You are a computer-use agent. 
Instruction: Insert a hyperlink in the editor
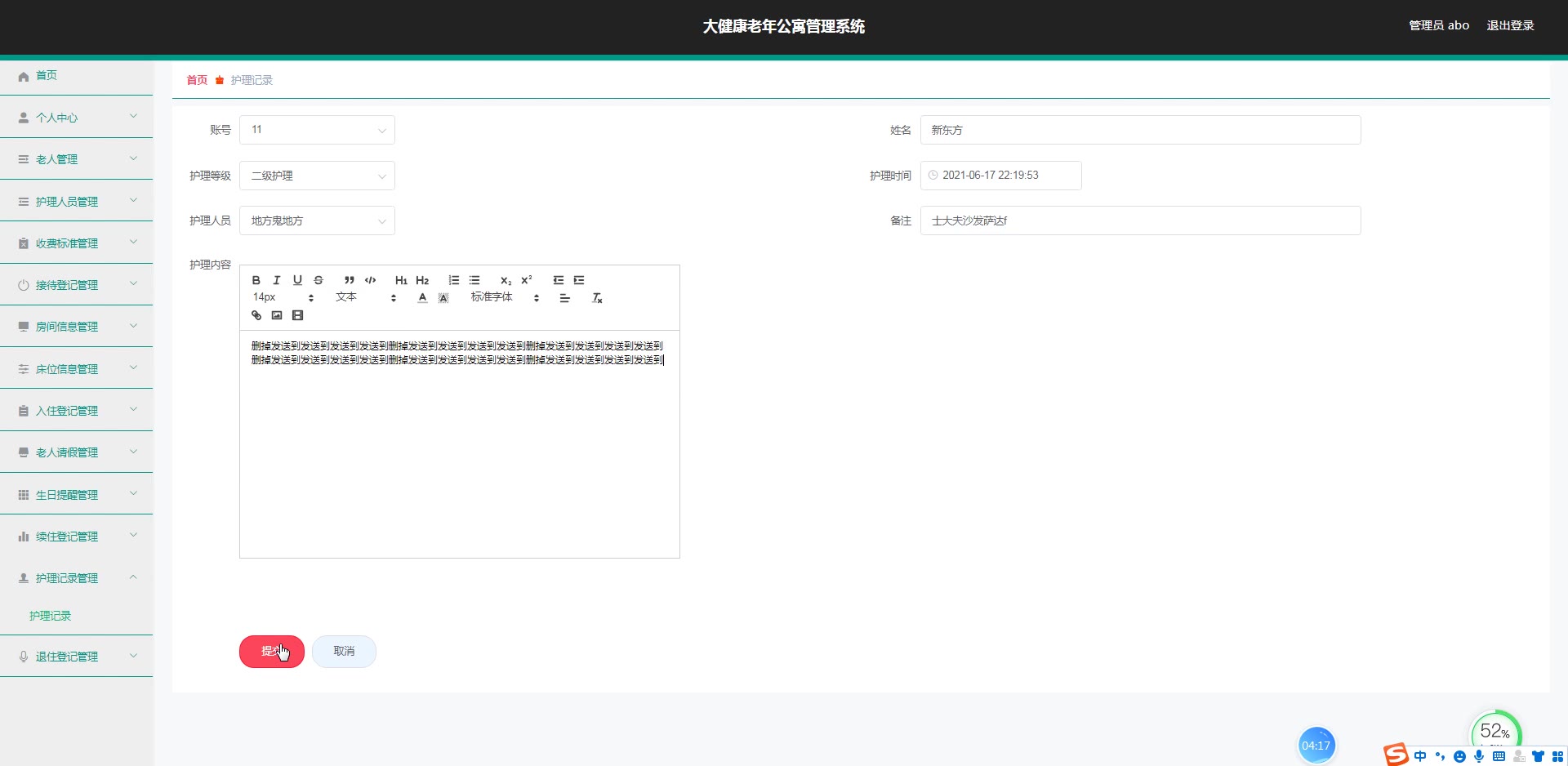[x=256, y=315]
